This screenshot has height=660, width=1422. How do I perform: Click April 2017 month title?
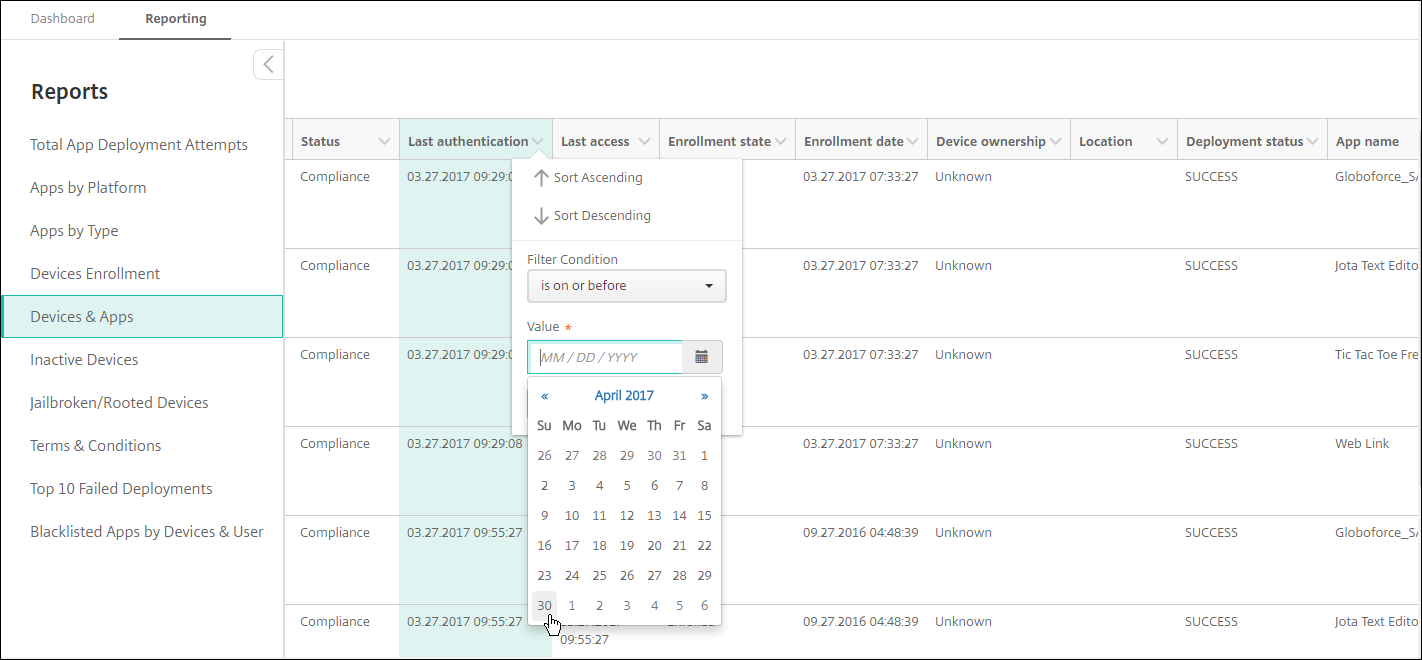[624, 396]
